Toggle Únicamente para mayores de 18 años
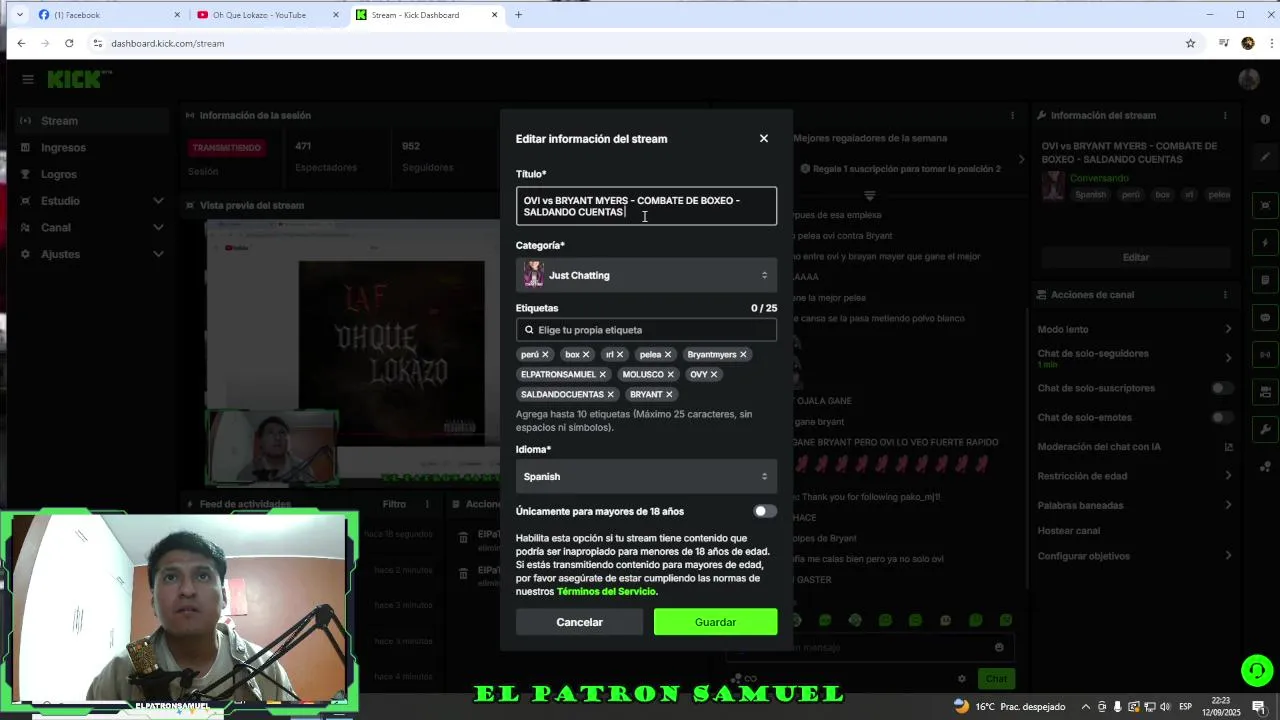This screenshot has width=1280, height=720. [x=765, y=511]
